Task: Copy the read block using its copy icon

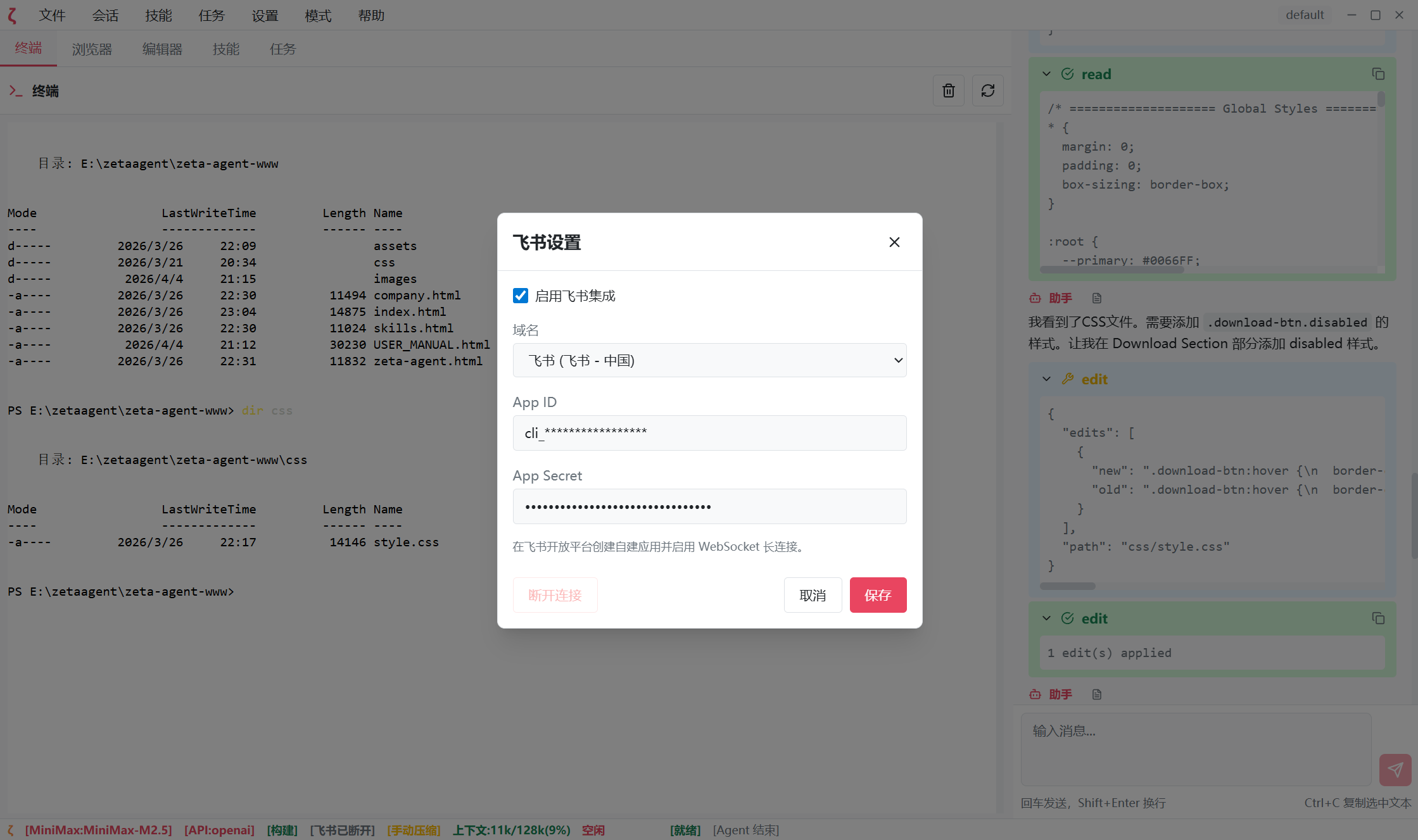Action: coord(1378,74)
